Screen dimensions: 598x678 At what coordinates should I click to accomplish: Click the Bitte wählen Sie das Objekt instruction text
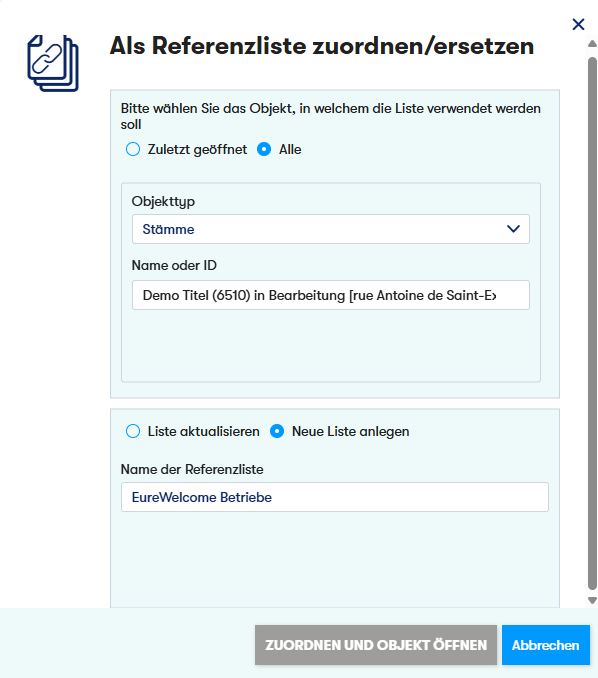tap(331, 116)
